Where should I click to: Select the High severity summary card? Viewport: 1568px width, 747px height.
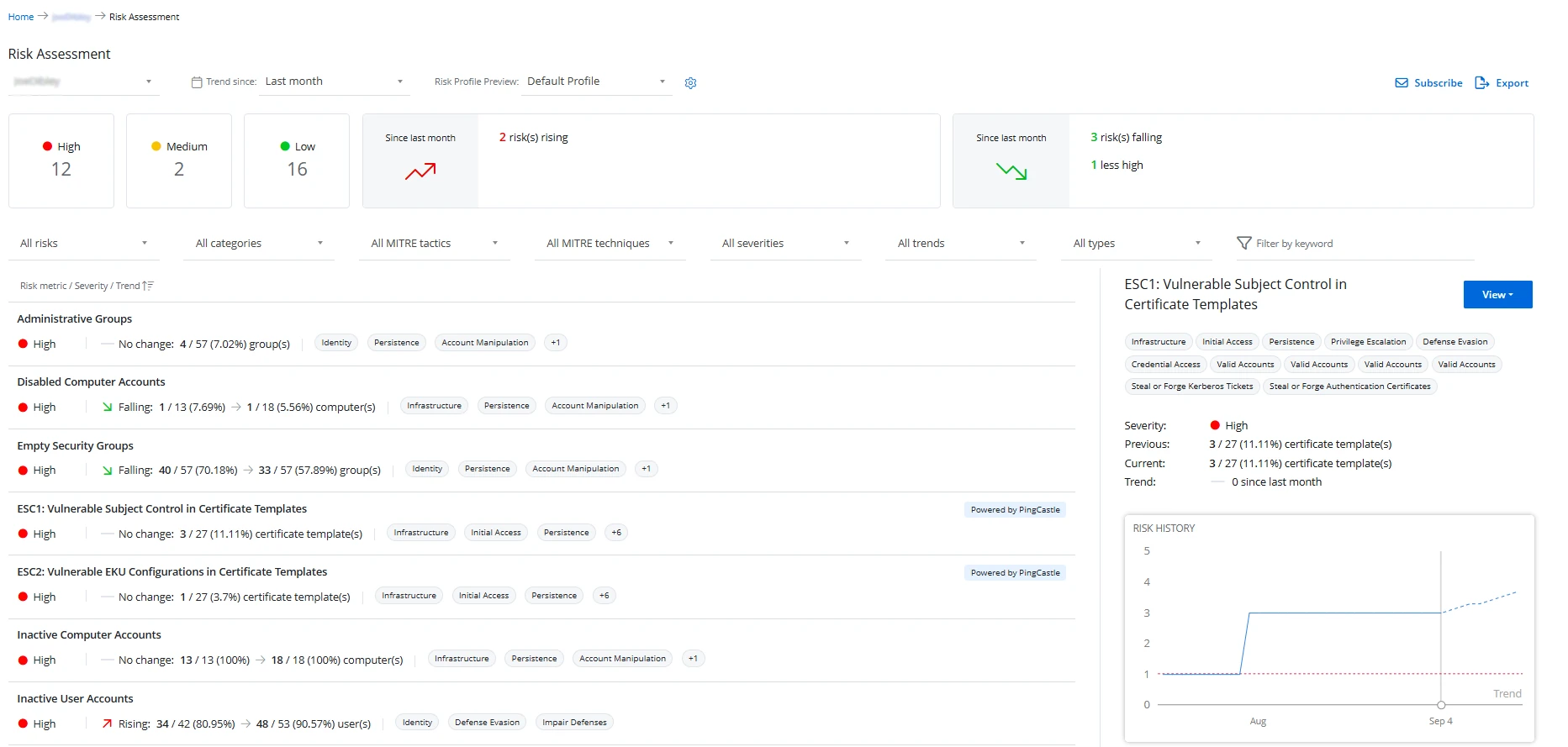61,160
